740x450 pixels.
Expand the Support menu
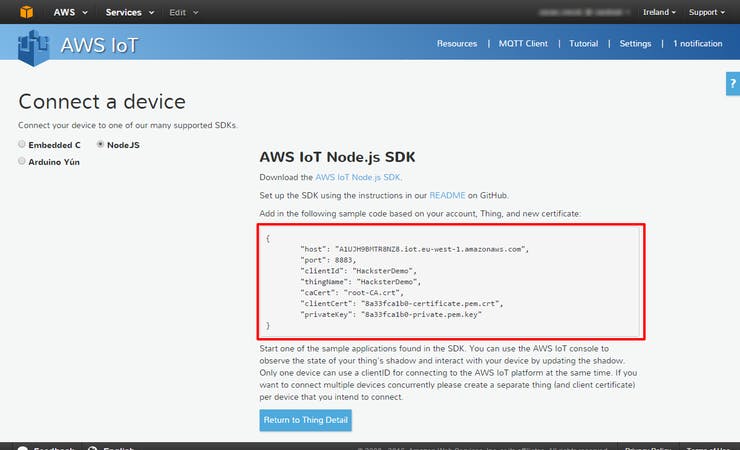pos(707,12)
